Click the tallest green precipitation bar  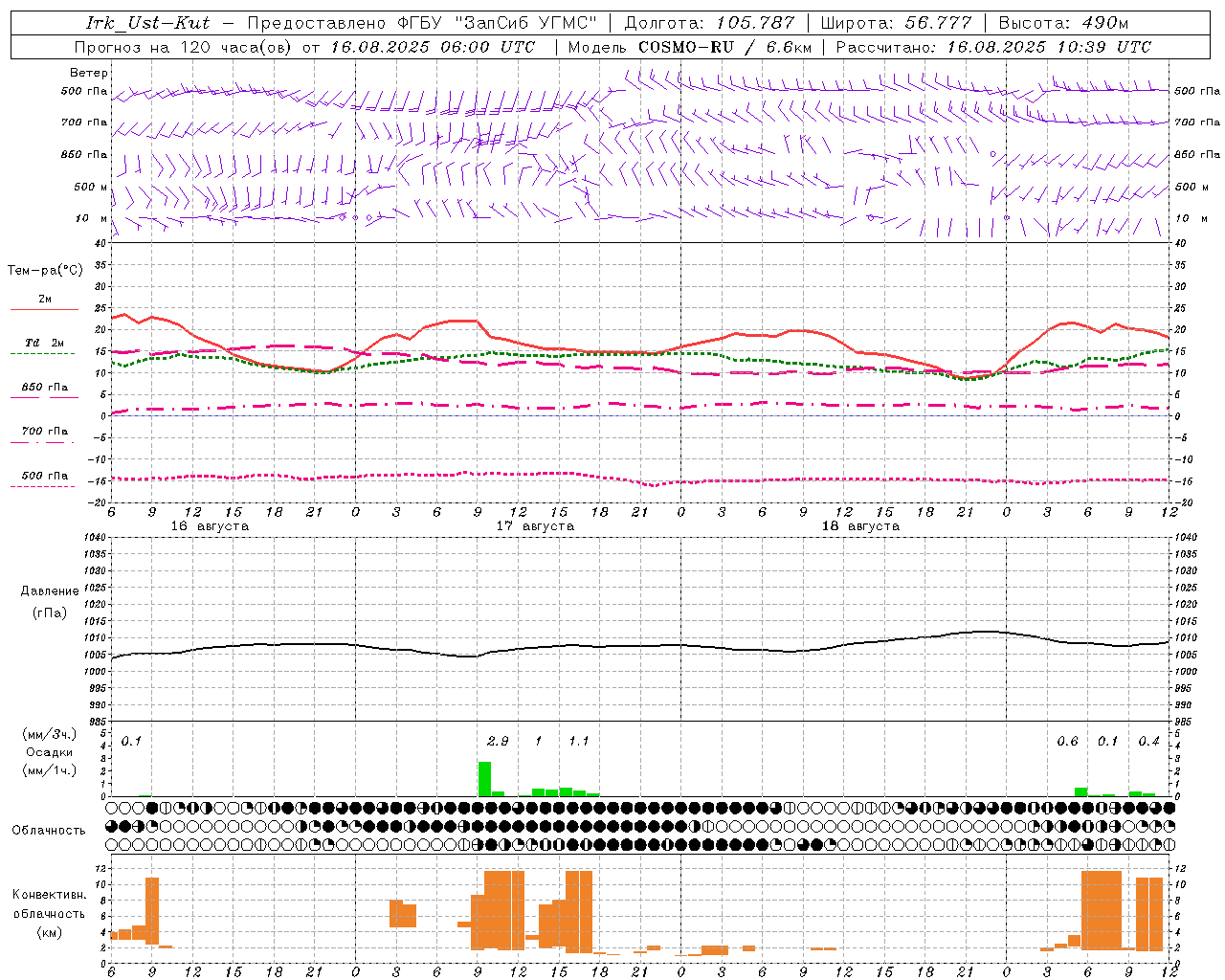pos(484,779)
